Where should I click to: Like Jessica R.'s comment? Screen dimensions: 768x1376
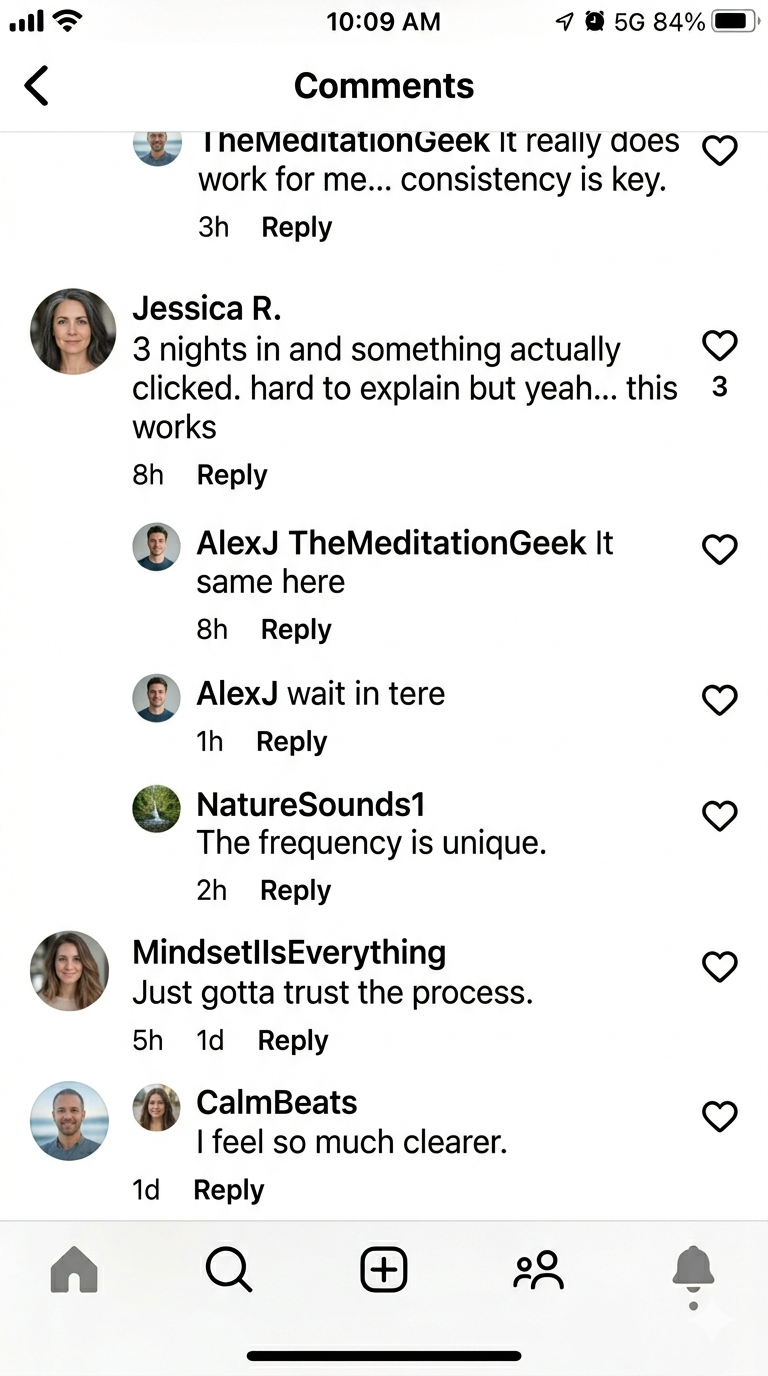click(x=720, y=346)
